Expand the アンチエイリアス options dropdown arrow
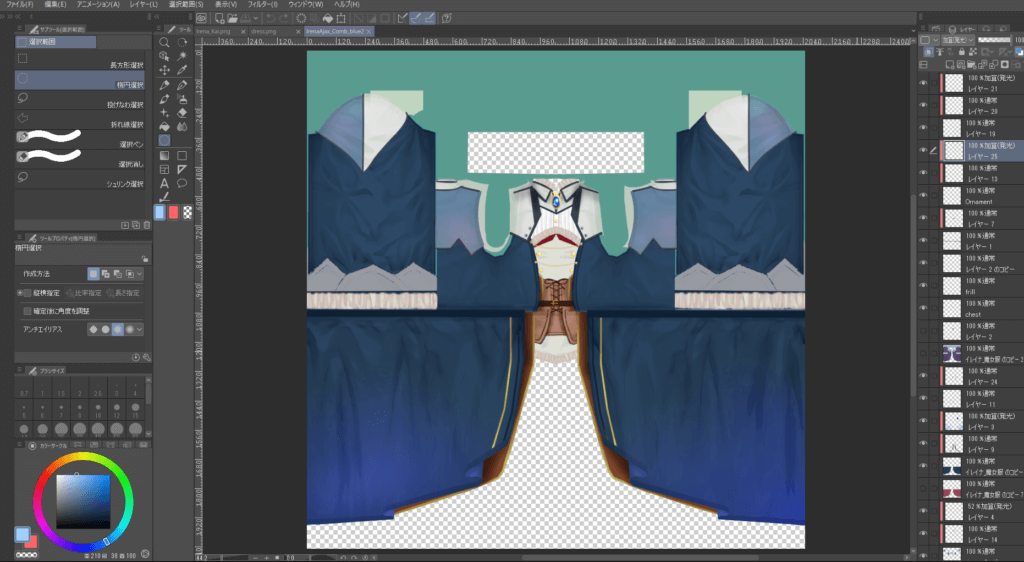 point(140,330)
